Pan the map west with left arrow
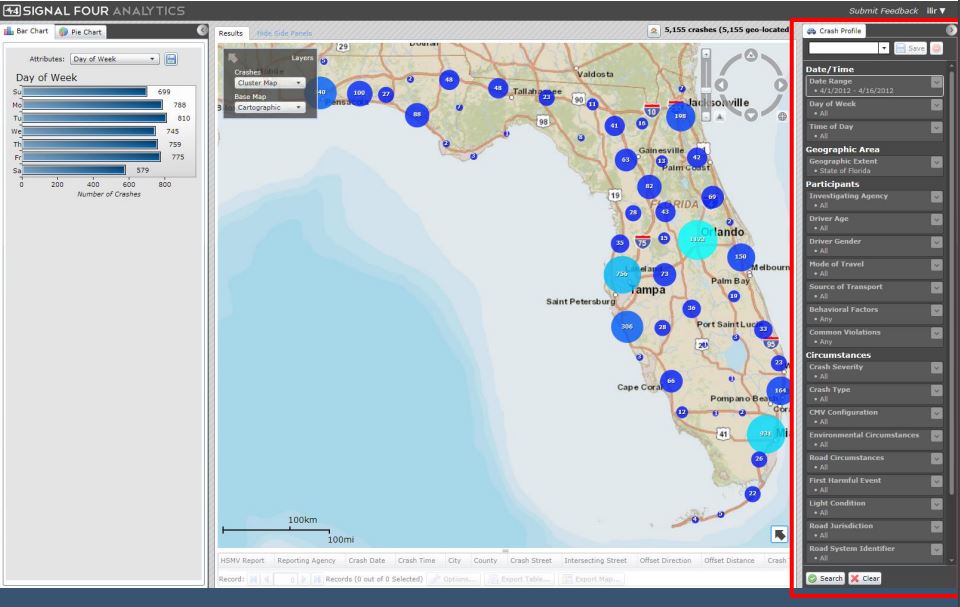This screenshot has height=607, width=960. pyautogui.click(x=722, y=85)
